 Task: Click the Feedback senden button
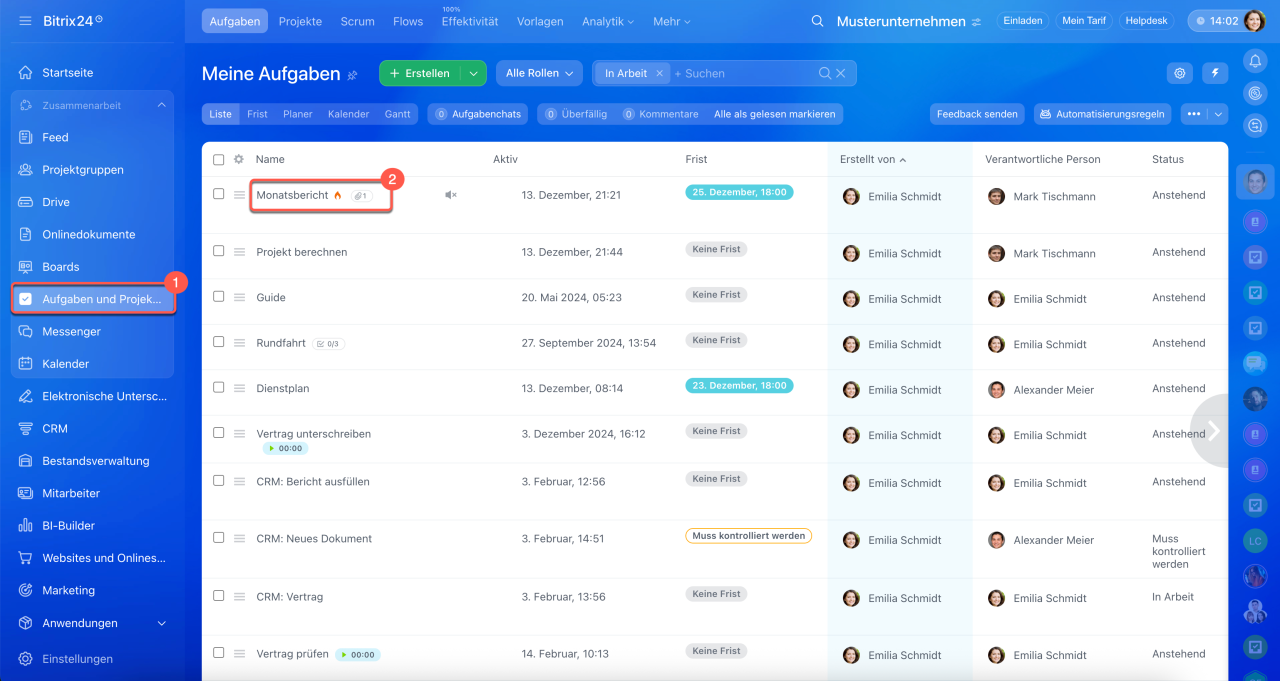[976, 114]
